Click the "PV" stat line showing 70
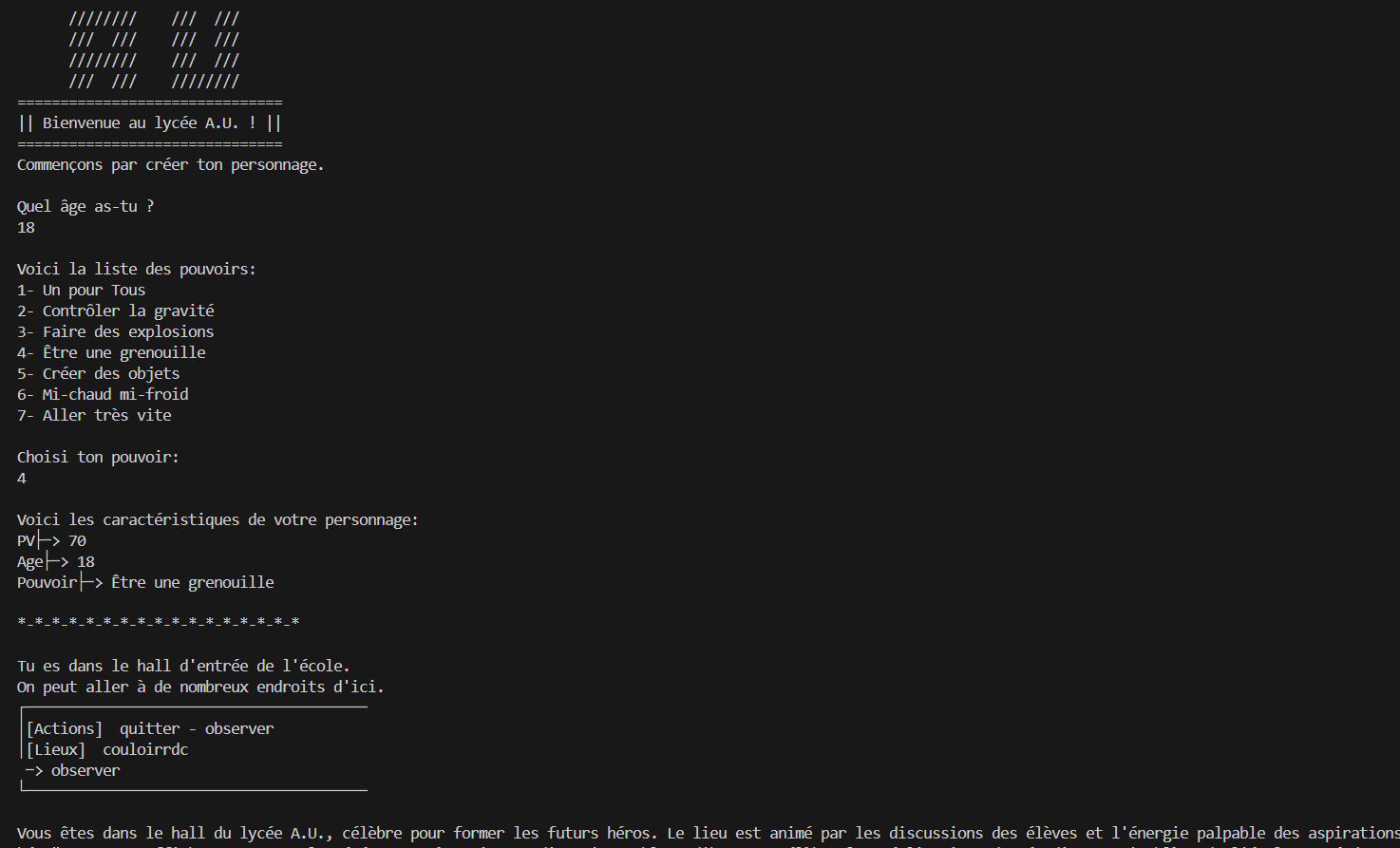The height and width of the screenshot is (848, 1400). pyautogui.click(x=52, y=540)
